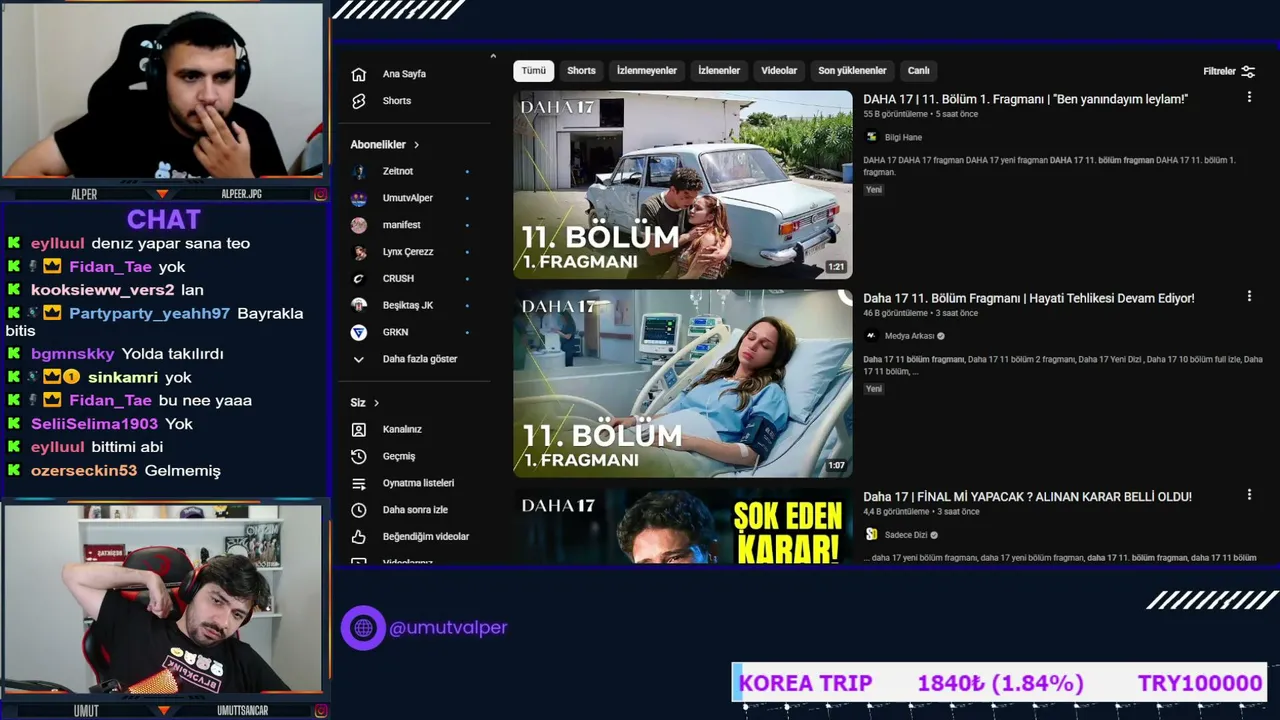Open the GRKN channel avatar
Viewport: 1280px width, 720px height.
pos(359,332)
